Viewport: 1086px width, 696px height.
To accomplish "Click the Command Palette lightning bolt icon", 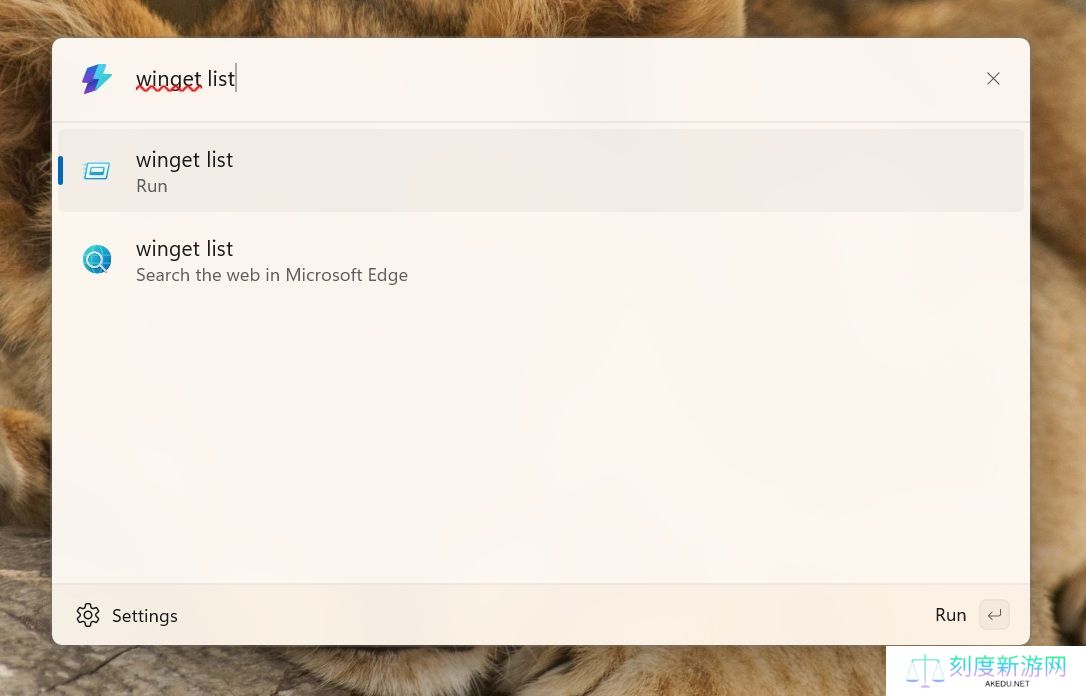I will (97, 79).
